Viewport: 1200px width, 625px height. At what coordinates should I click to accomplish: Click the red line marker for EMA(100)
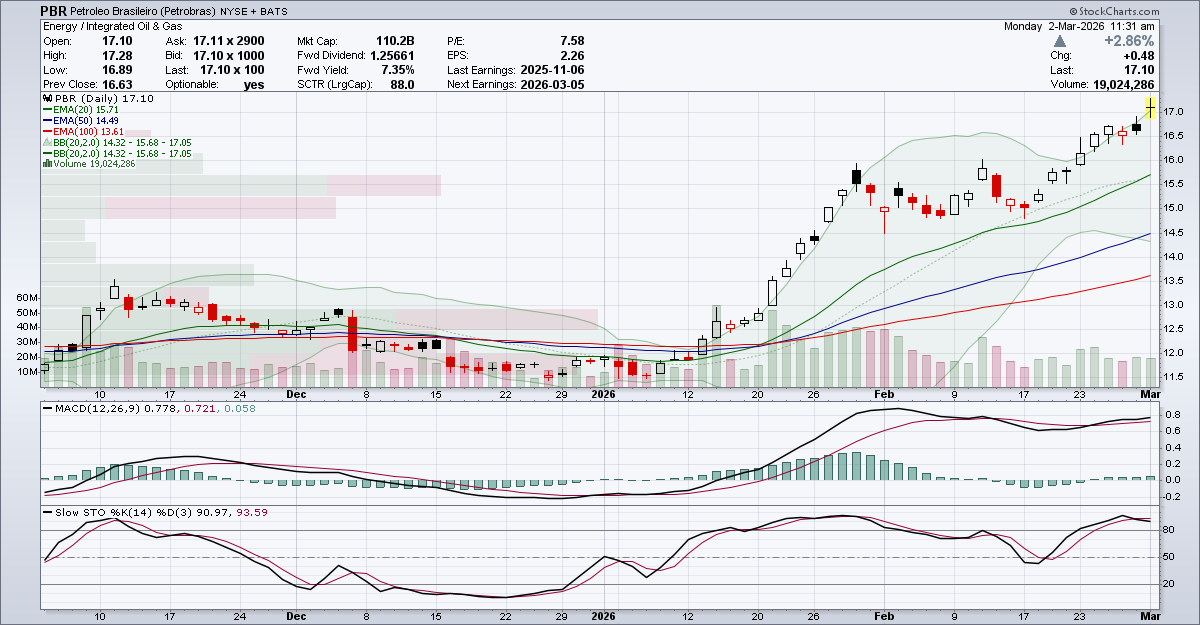point(47,132)
